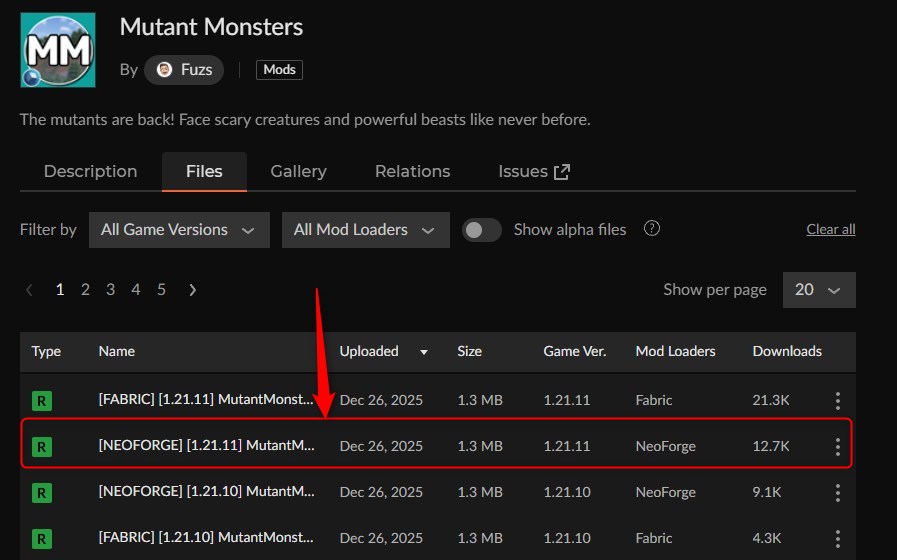This screenshot has height=560, width=897.
Task: Click the help icon beside Show alpha files
Action: coord(652,229)
